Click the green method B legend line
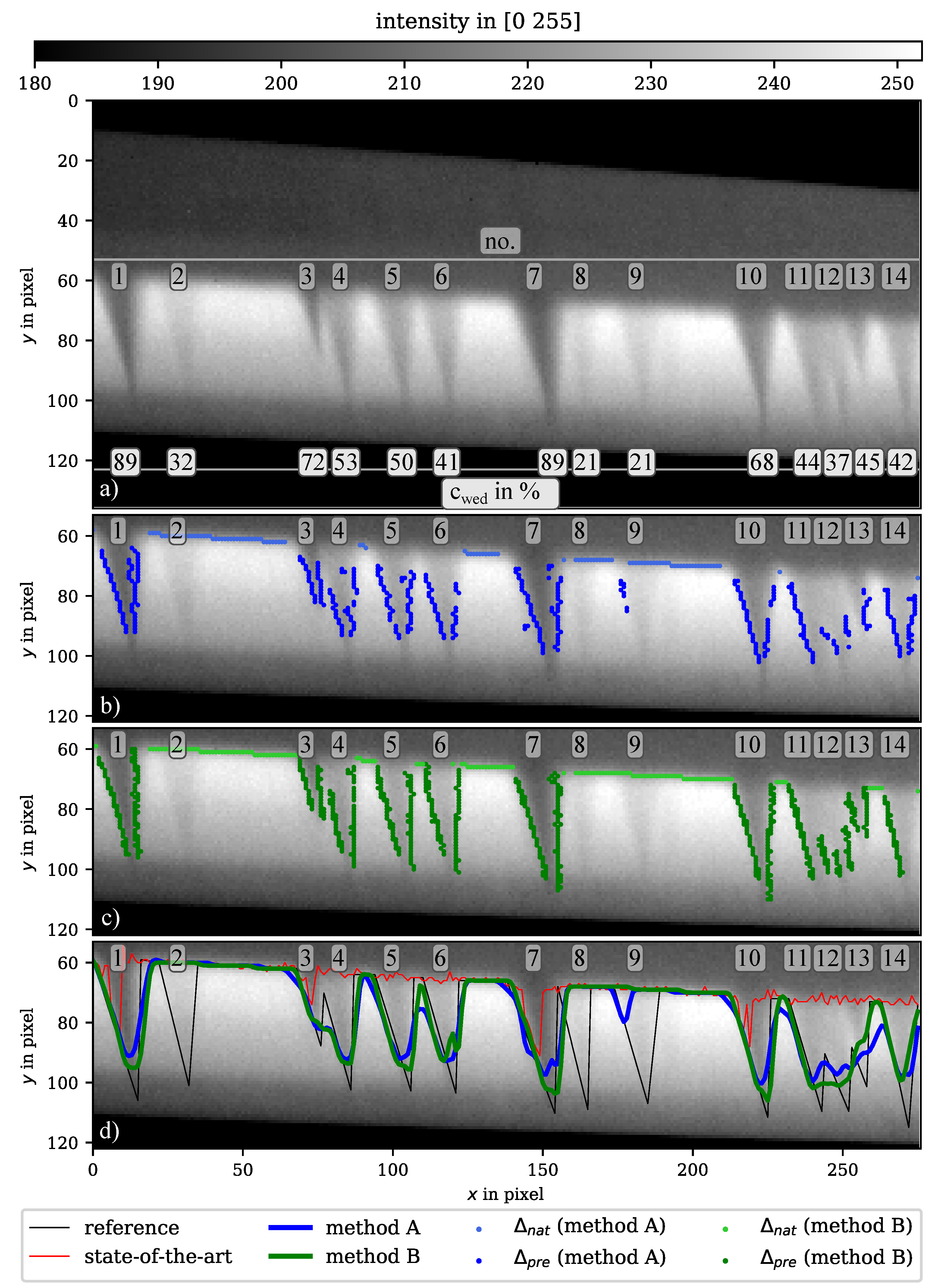This screenshot has width=938, height=1288. pyautogui.click(x=290, y=1256)
